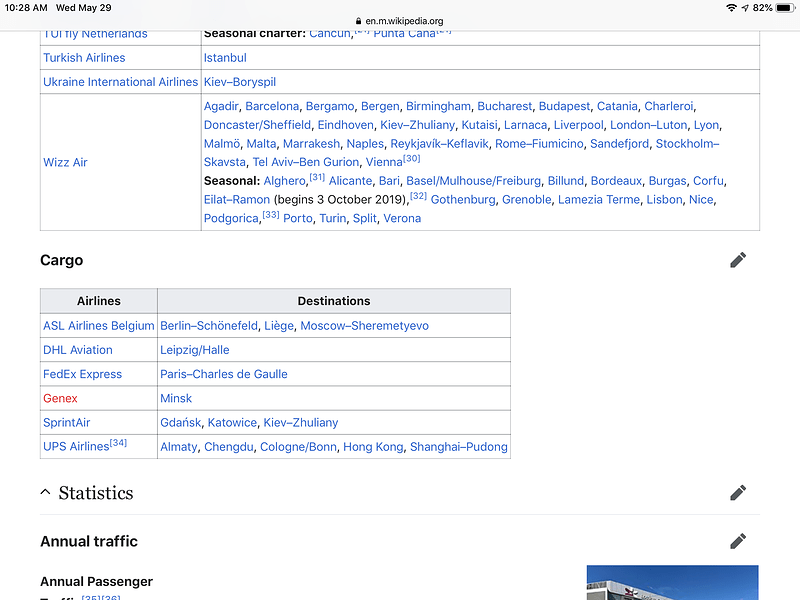Open citation [34] beside UPS Airlines

pos(118,443)
